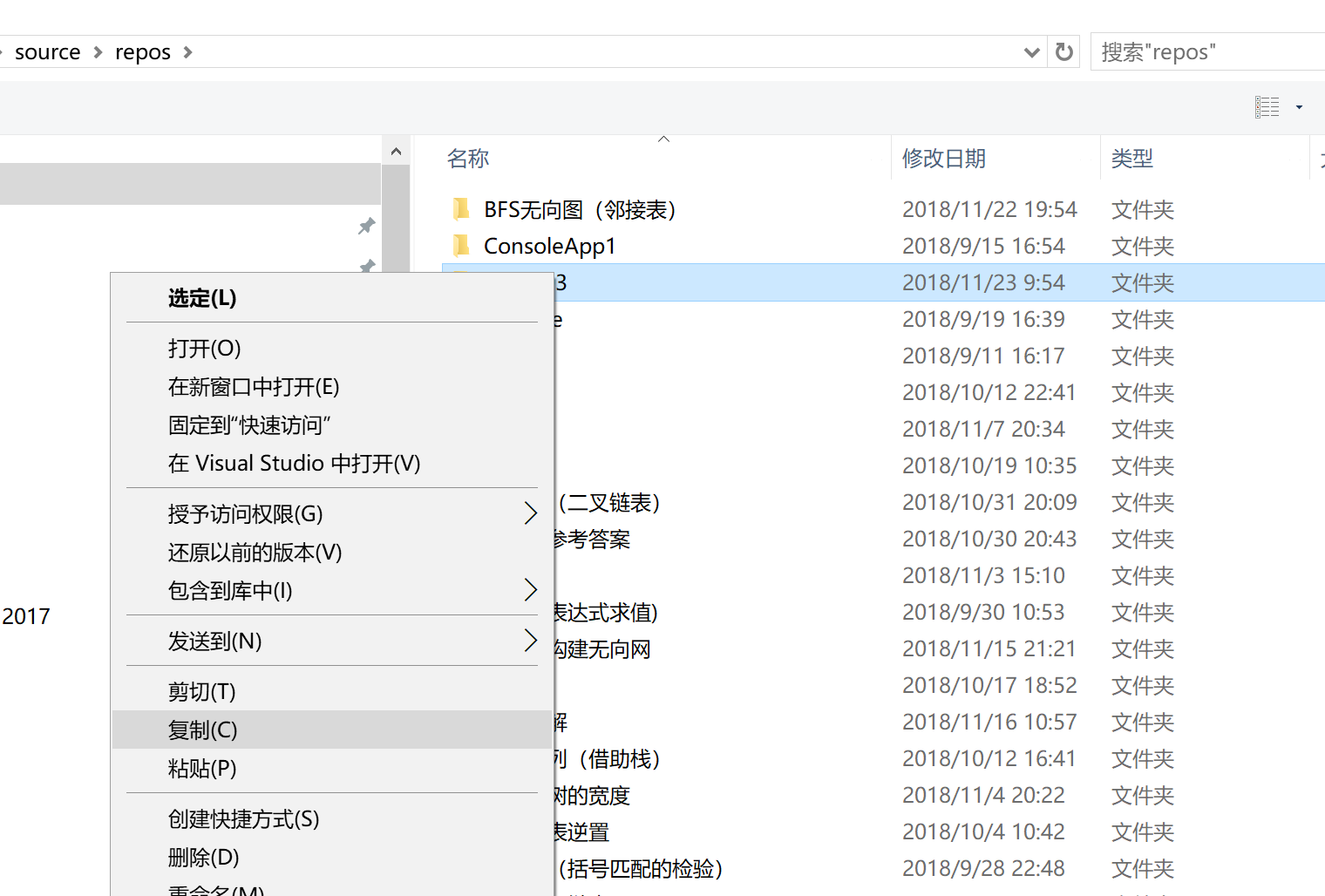
Task: Sort by the 修改日期 column header
Action: click(x=944, y=159)
